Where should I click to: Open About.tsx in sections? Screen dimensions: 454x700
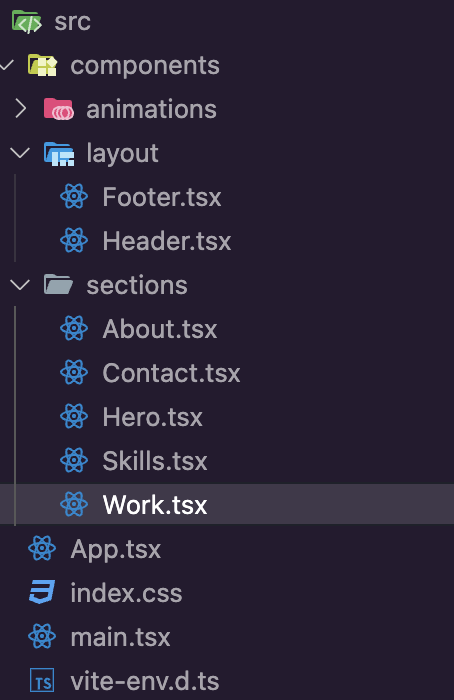159,329
